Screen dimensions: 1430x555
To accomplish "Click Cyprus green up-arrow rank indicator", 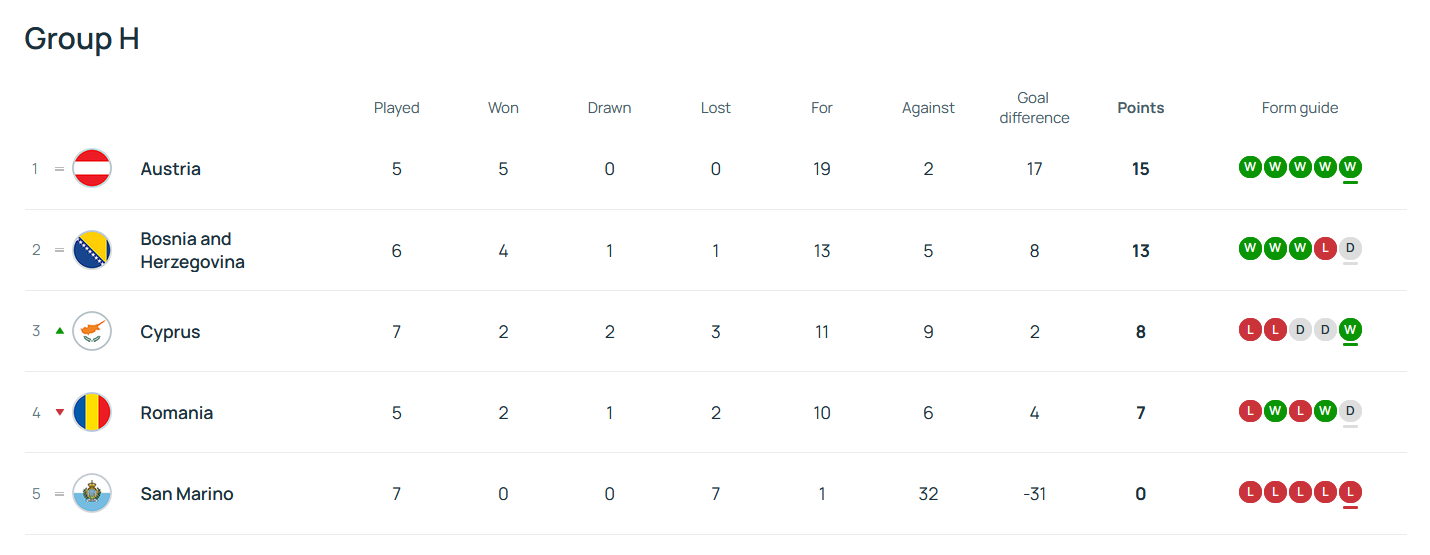I will 60,331.
